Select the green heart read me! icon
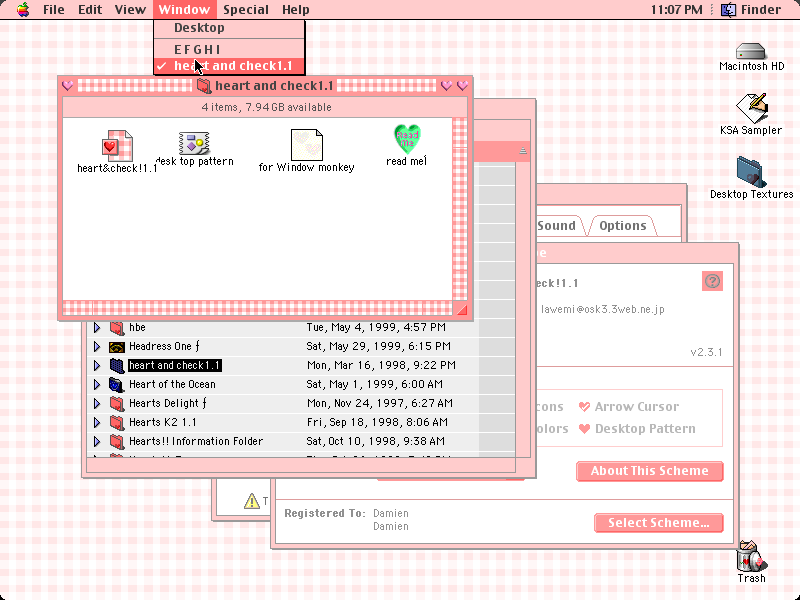Screen dimensions: 800x600 pyautogui.click(x=407, y=139)
